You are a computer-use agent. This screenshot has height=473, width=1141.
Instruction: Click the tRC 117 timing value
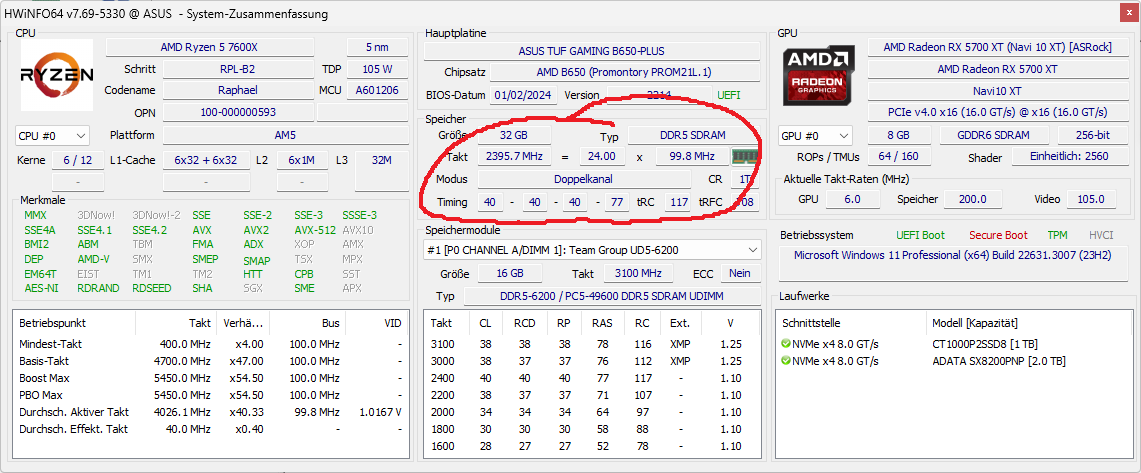click(680, 202)
